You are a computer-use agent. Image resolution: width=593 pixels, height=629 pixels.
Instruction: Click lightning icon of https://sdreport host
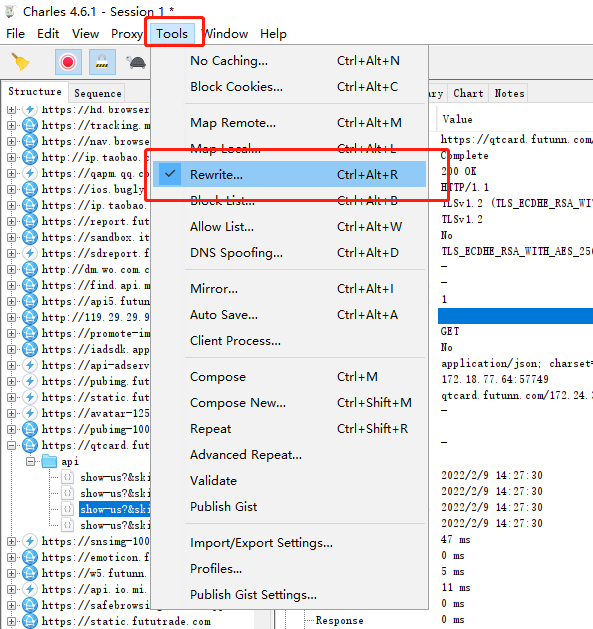point(30,253)
